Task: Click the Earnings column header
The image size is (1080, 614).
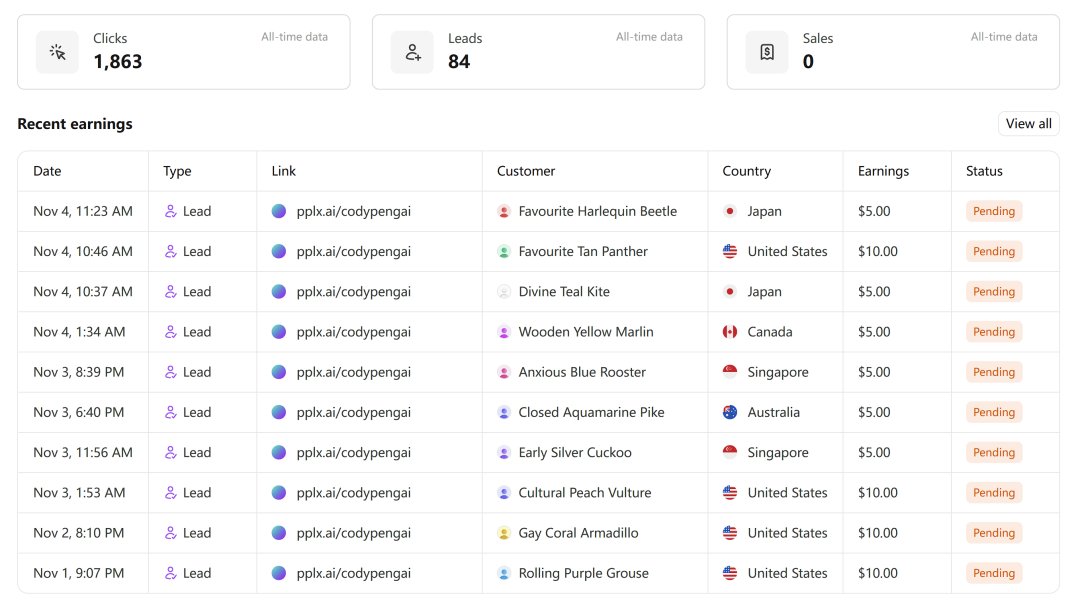Action: (x=883, y=171)
